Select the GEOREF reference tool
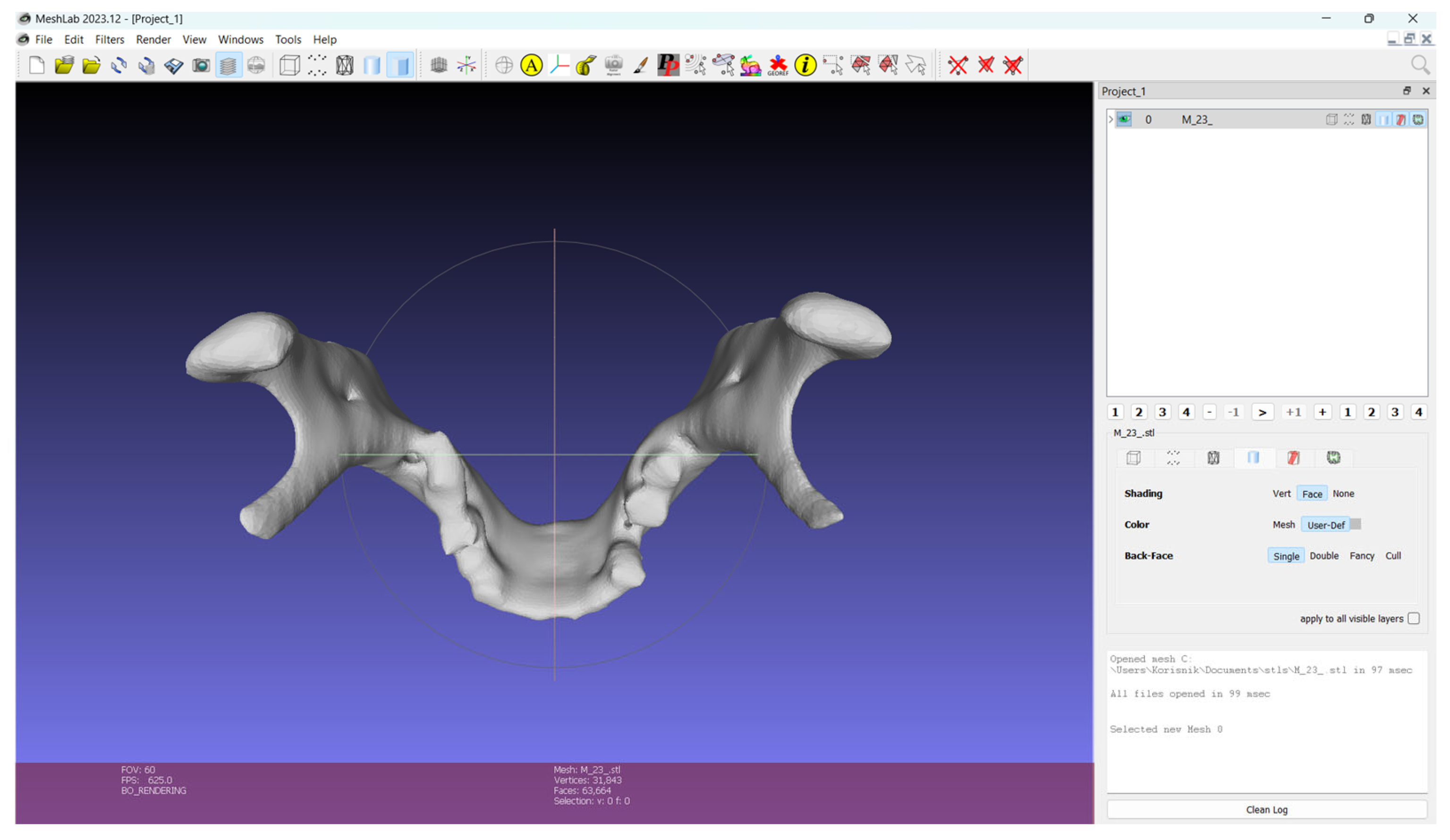 [777, 65]
